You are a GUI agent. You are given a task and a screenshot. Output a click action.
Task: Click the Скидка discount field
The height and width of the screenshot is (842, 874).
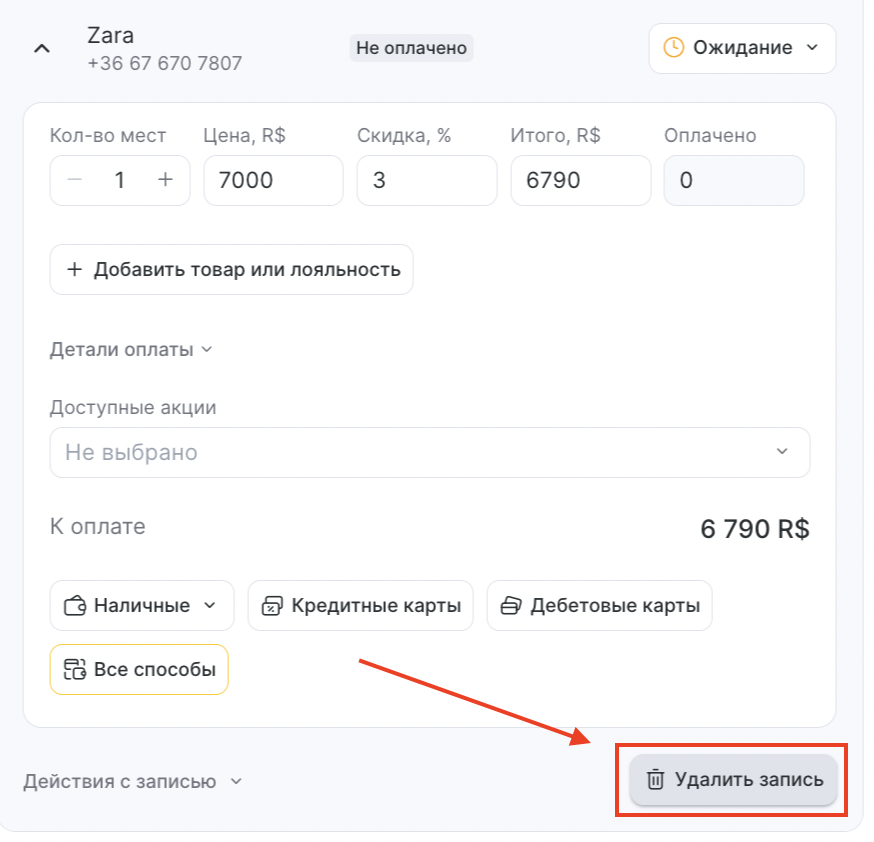coord(427,181)
